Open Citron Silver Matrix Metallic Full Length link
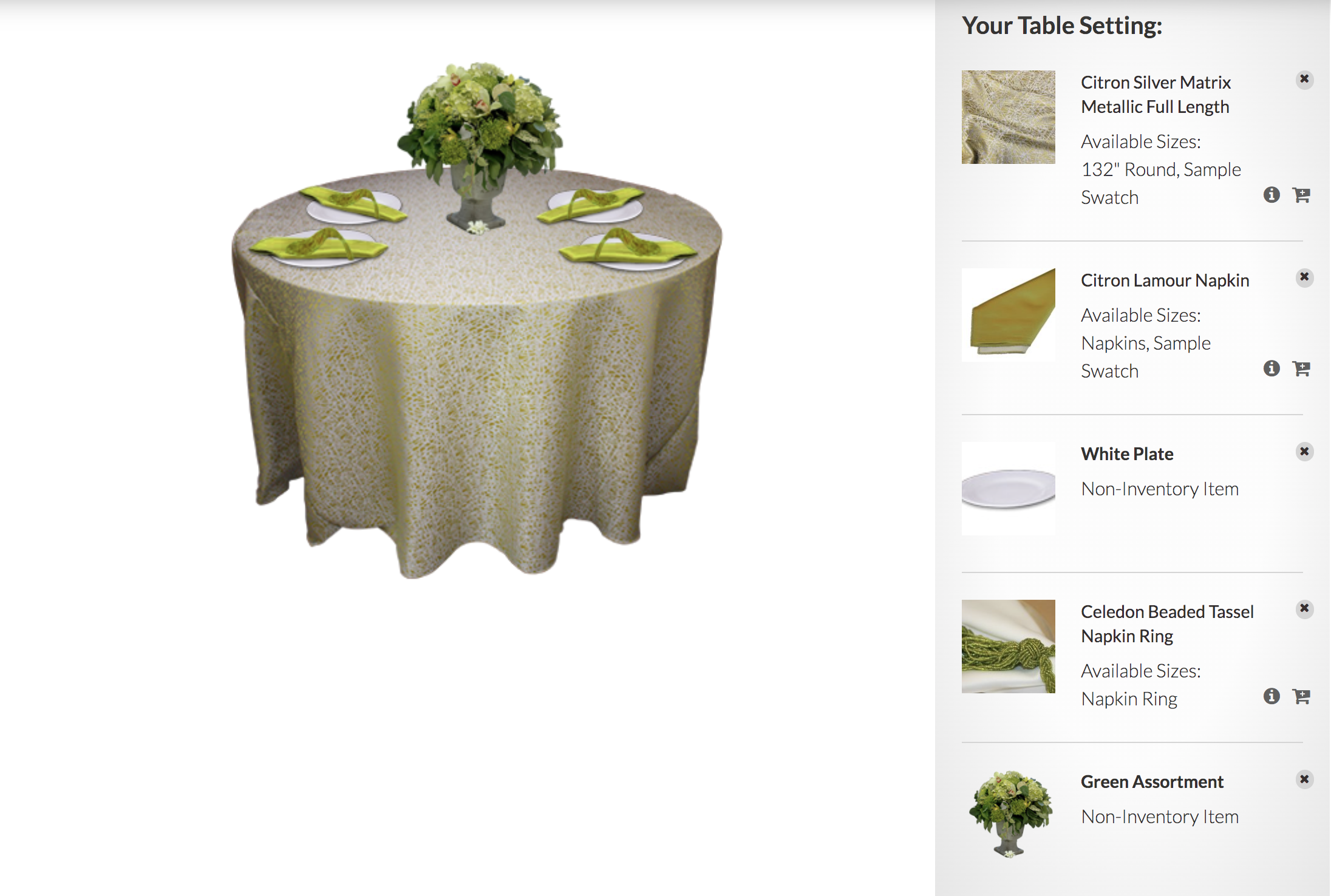Viewport: 1331px width, 896px height. click(x=1156, y=95)
